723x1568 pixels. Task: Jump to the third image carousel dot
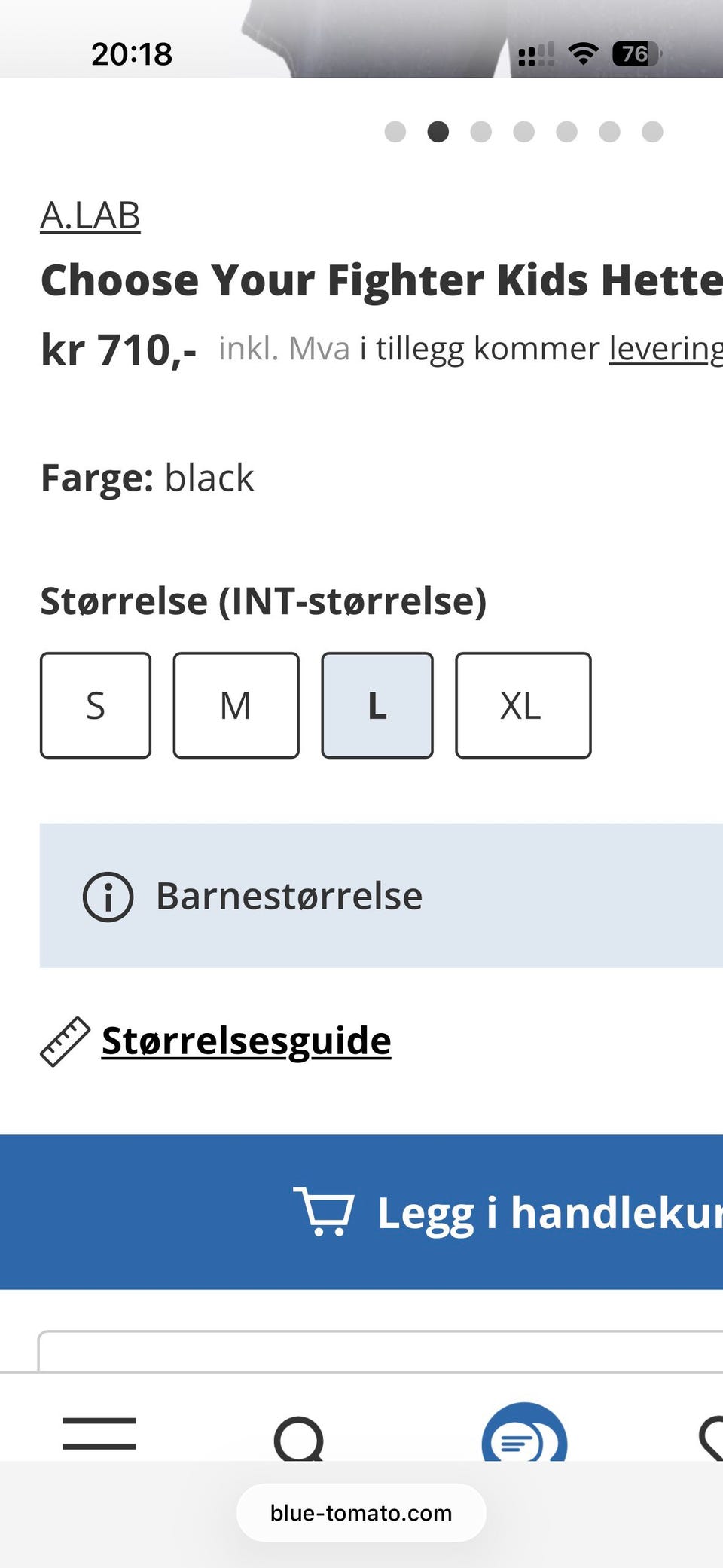click(481, 132)
